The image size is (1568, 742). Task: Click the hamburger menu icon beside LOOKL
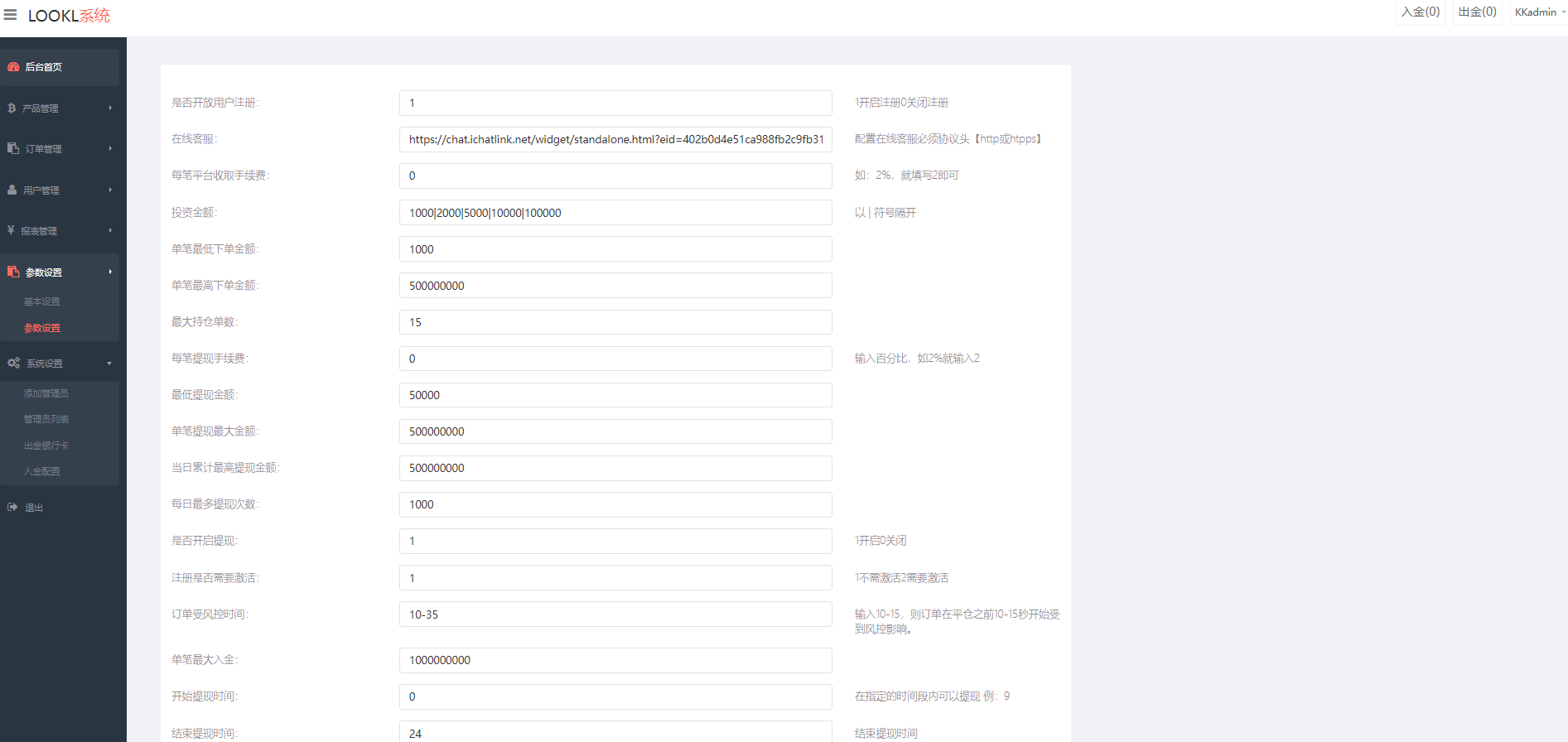(11, 15)
